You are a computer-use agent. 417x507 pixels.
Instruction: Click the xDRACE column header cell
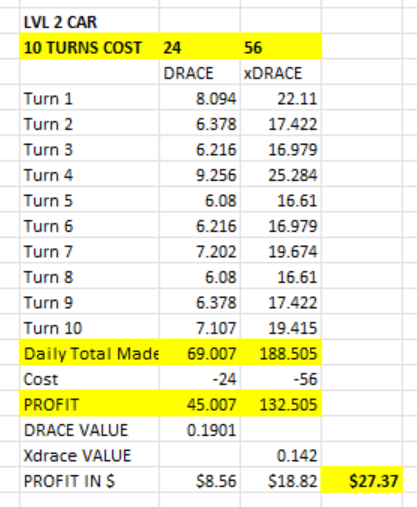pos(281,73)
